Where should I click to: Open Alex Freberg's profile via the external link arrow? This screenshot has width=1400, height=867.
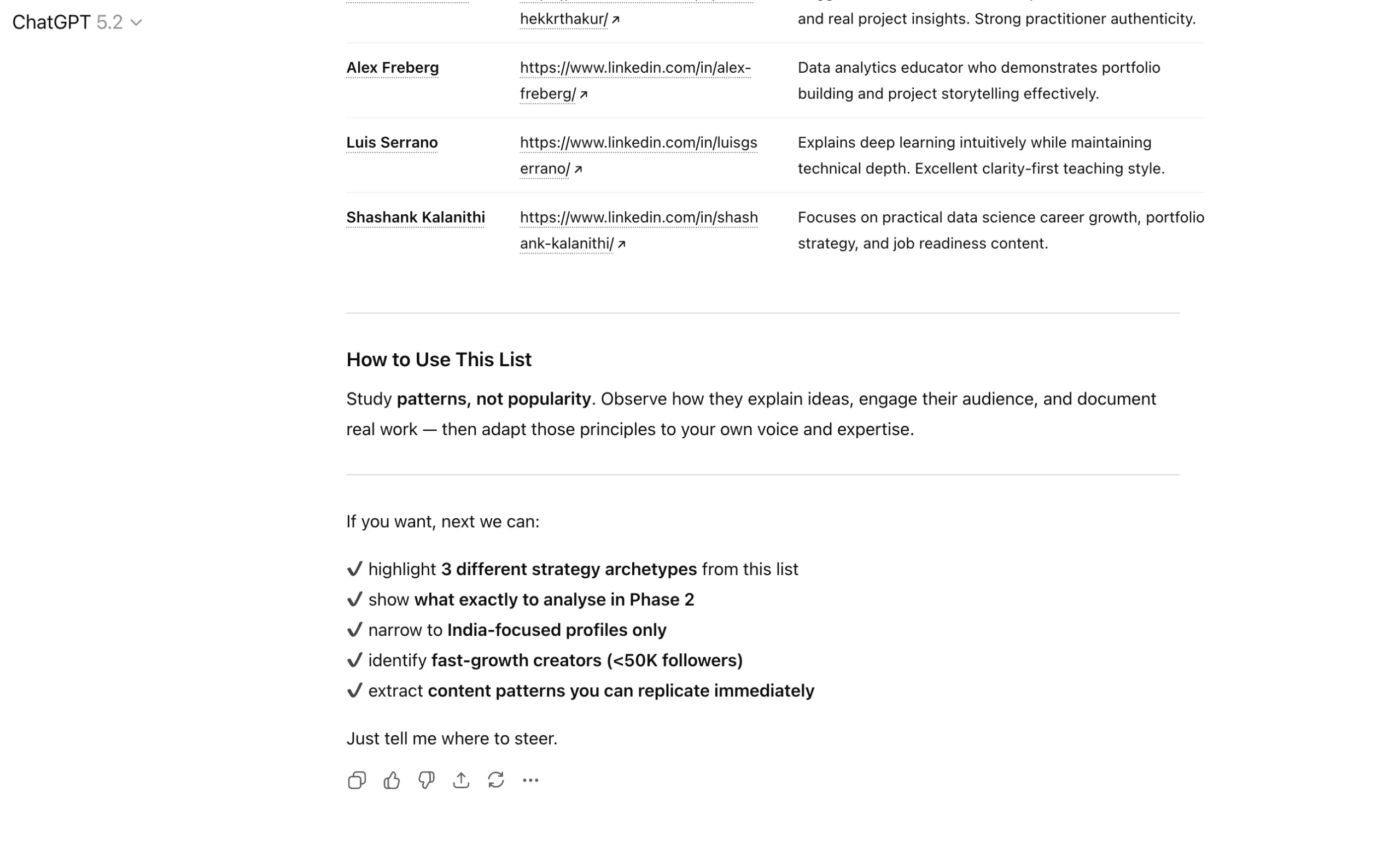[585, 94]
